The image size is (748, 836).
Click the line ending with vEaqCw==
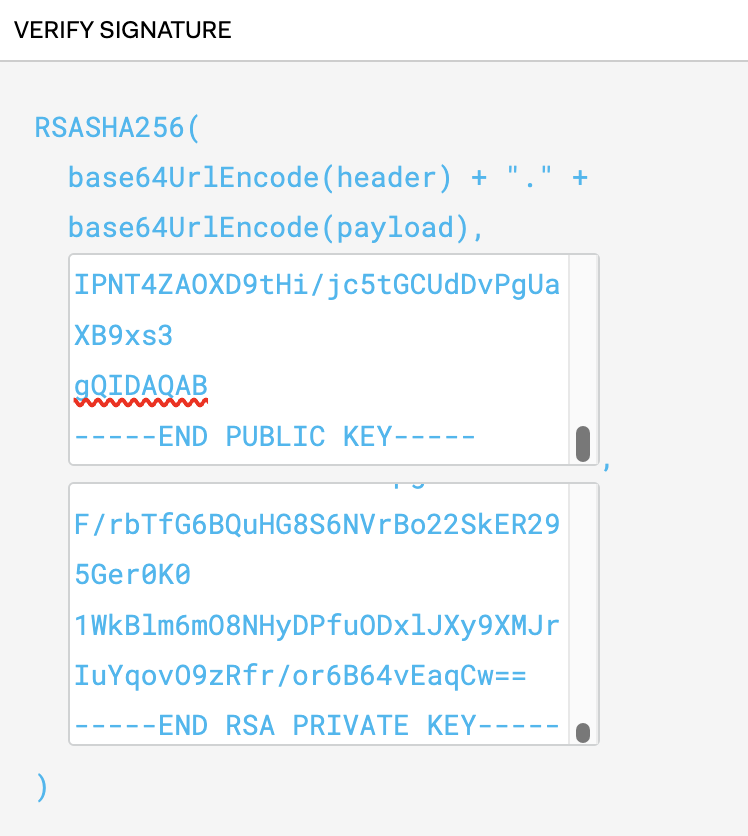tap(300, 677)
